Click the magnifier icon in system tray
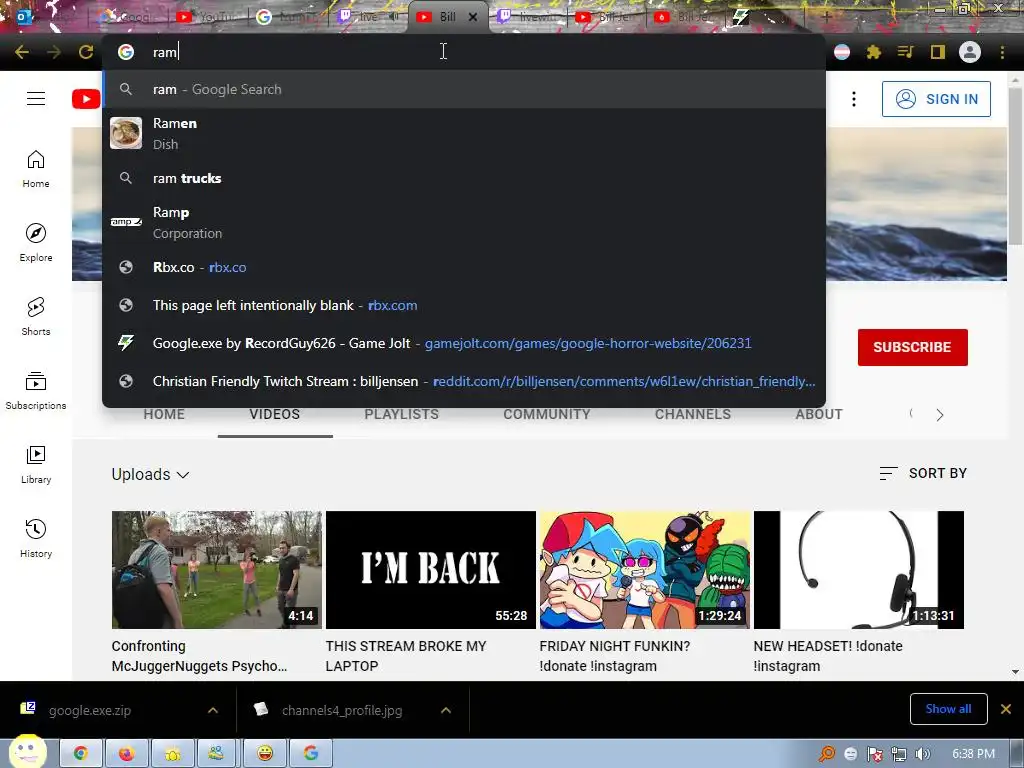 (827, 754)
